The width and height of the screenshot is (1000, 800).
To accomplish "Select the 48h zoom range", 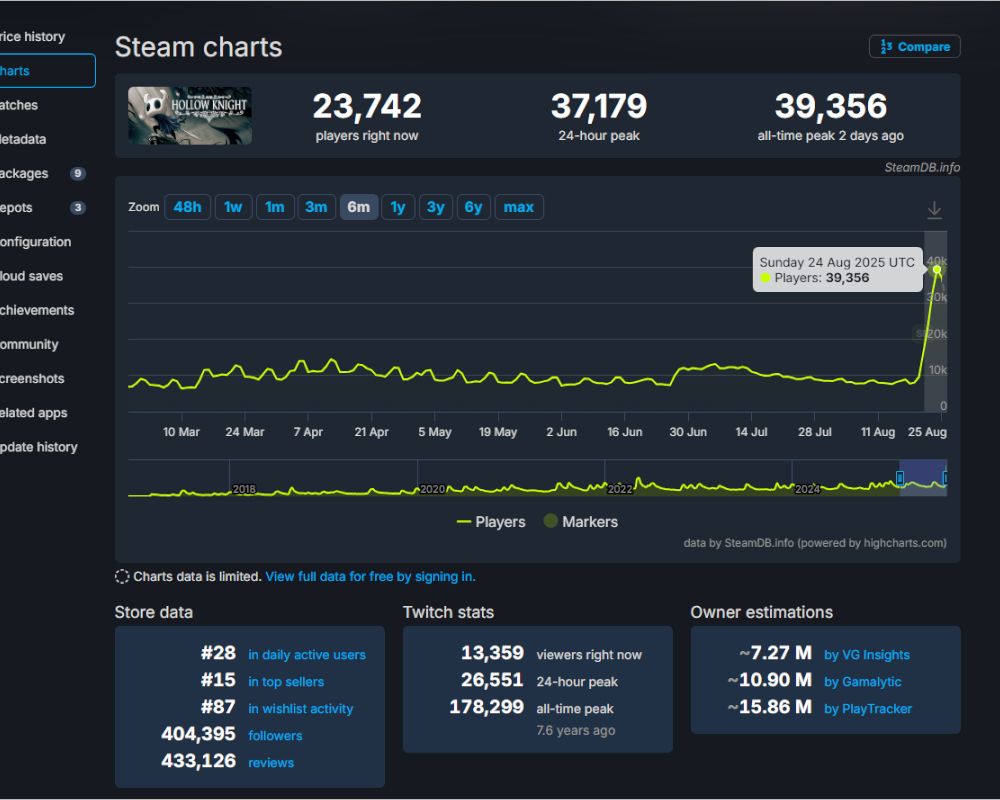I will coord(187,207).
